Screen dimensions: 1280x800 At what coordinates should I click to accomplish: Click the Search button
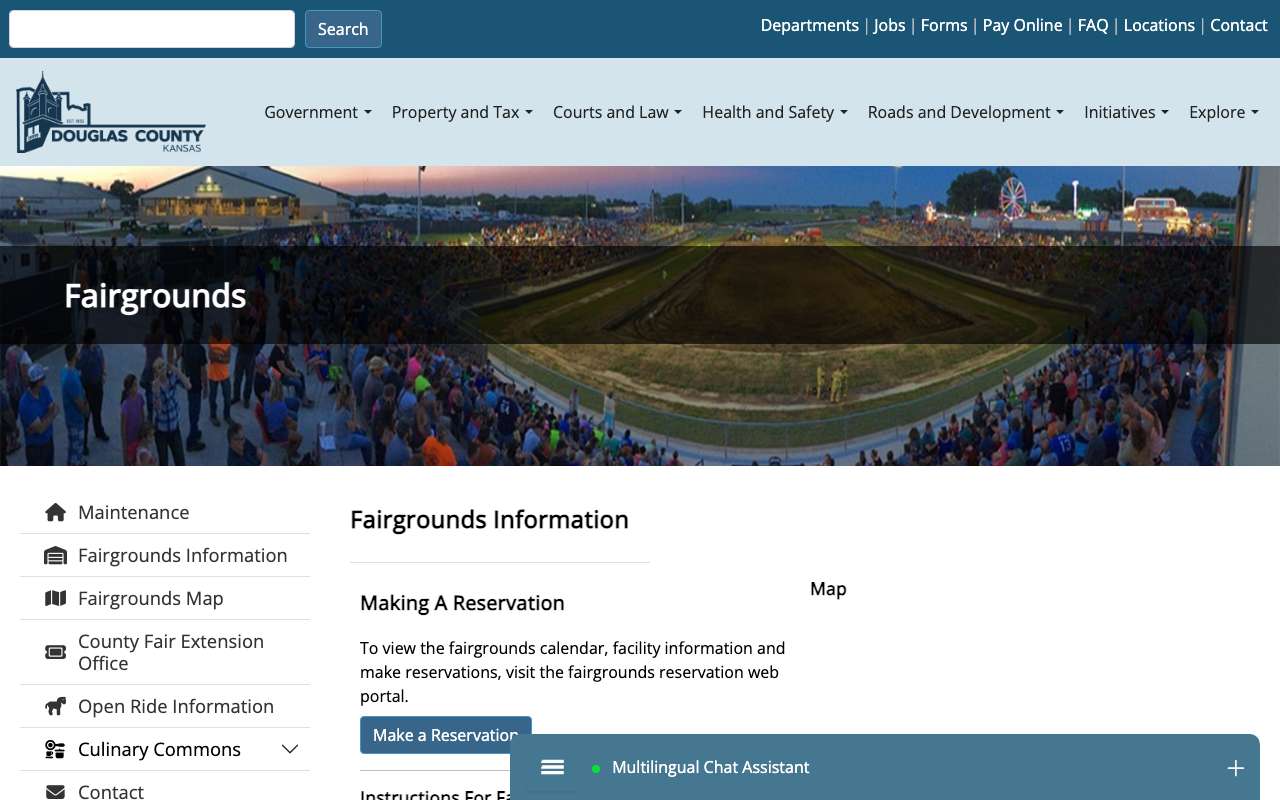(343, 29)
